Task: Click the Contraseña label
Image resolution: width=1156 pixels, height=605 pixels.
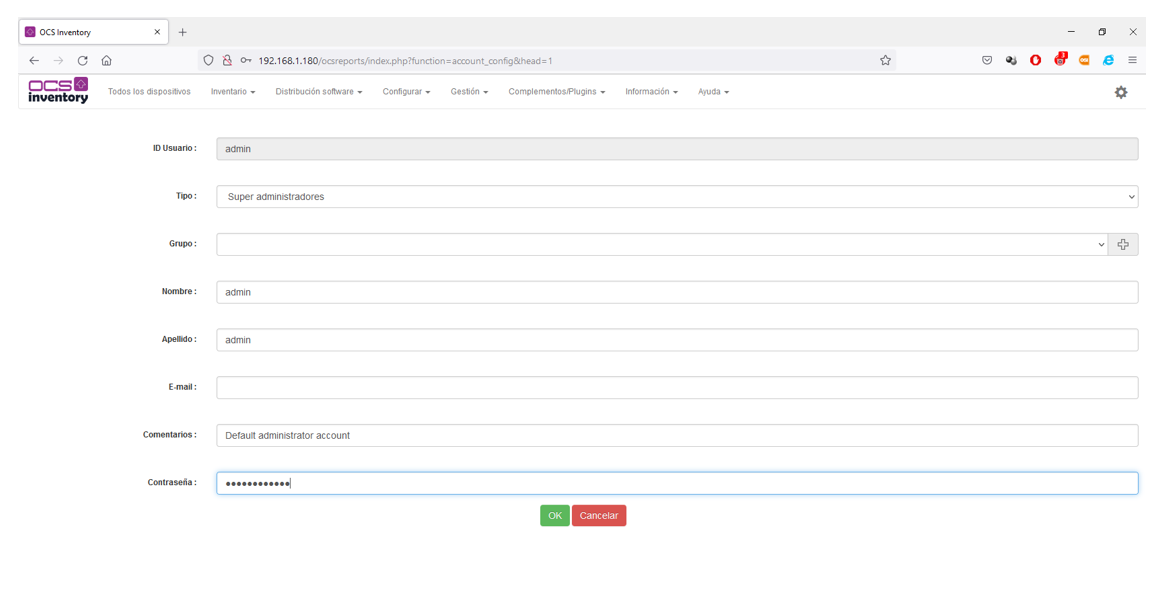Action: coord(172,483)
